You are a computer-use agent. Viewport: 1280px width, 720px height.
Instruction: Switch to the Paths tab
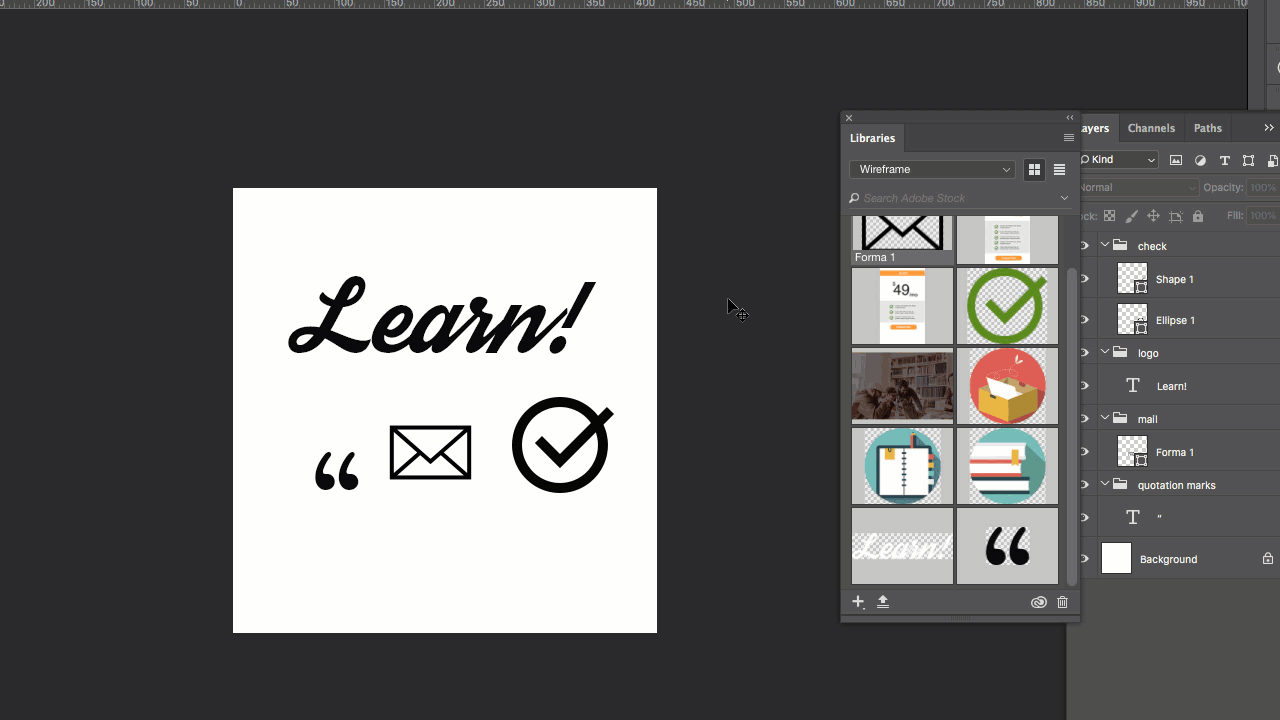[1207, 128]
